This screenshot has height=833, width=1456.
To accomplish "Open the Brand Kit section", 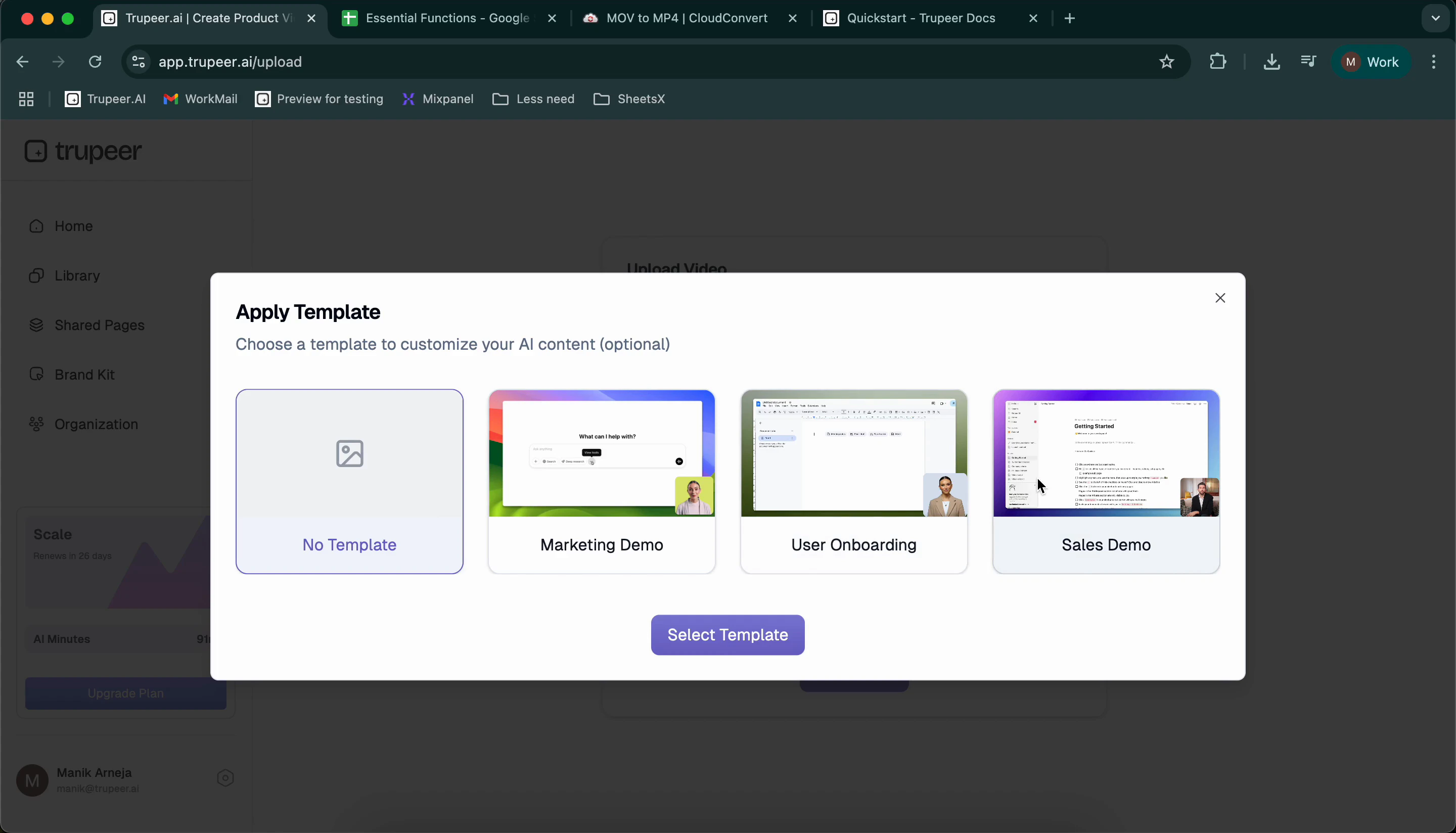I will (84, 374).
